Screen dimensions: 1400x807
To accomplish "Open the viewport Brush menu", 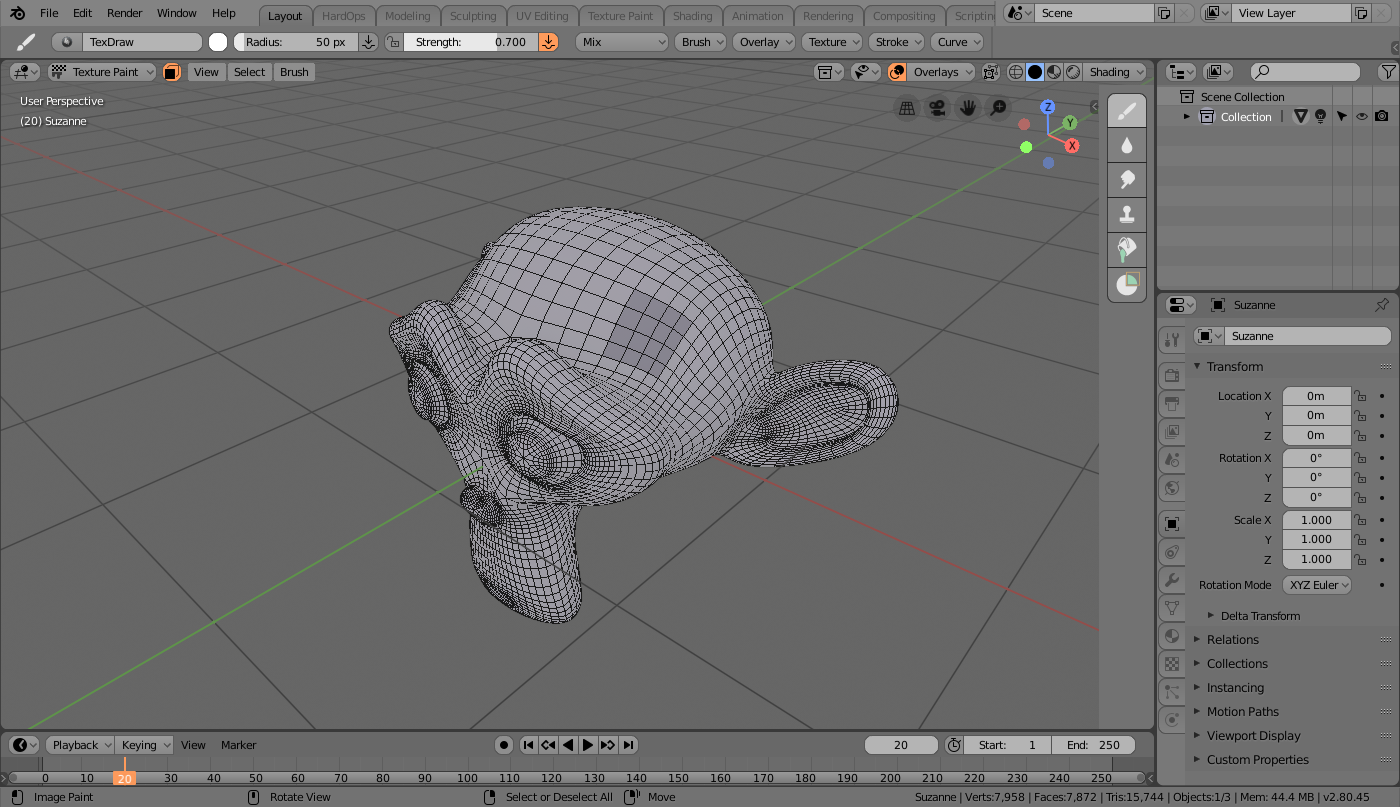I will [294, 72].
